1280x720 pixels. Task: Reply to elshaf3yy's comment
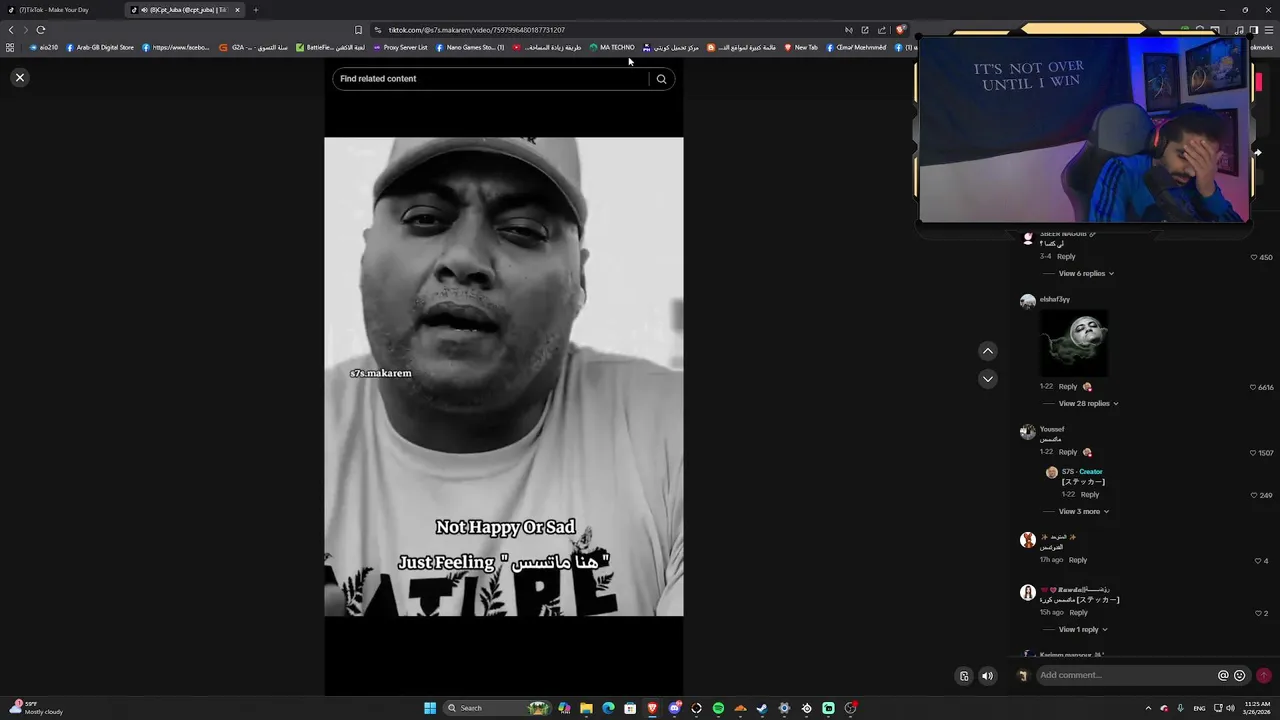(1068, 387)
